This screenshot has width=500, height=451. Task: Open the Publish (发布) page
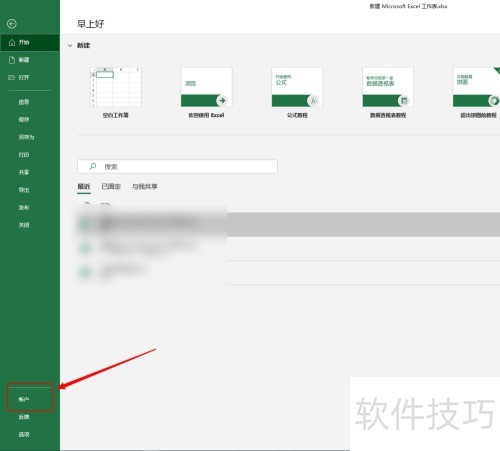pos(24,208)
